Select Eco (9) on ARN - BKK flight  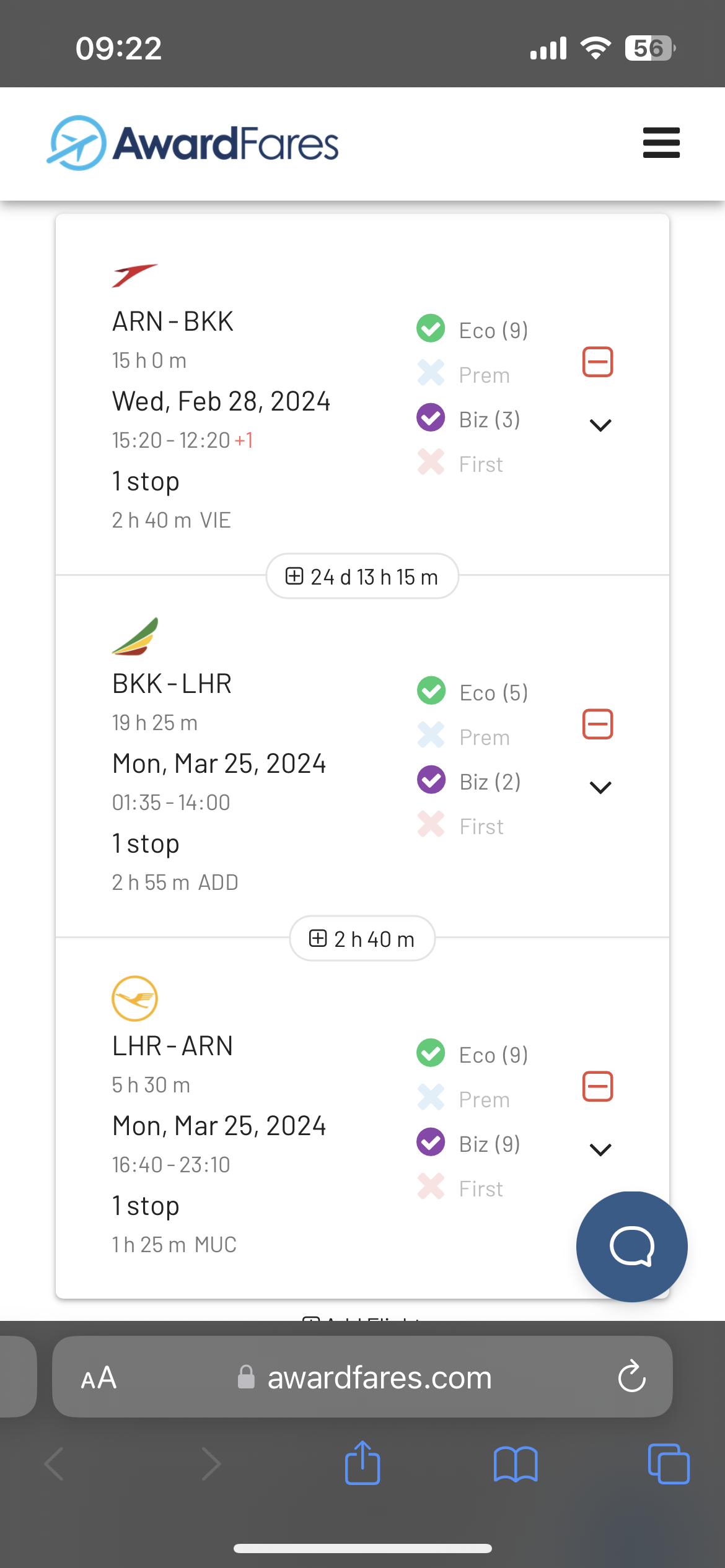(473, 329)
